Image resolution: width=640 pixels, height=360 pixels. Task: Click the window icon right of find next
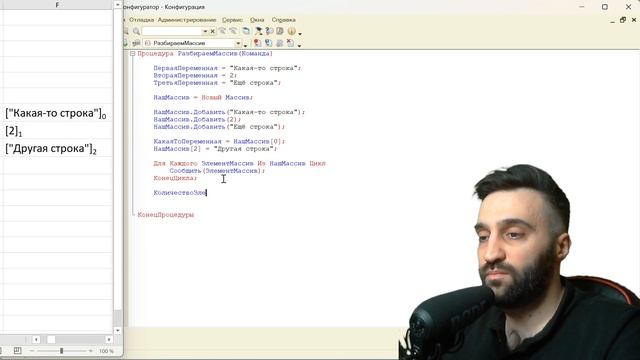coord(246,31)
